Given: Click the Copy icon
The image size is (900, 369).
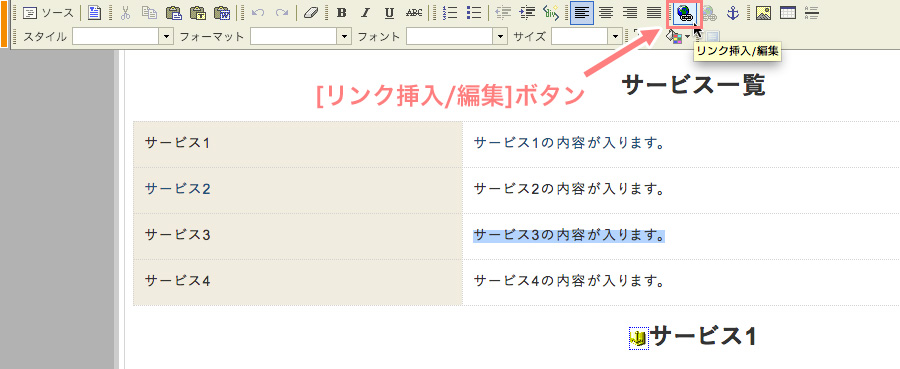Looking at the screenshot, I should [149, 13].
